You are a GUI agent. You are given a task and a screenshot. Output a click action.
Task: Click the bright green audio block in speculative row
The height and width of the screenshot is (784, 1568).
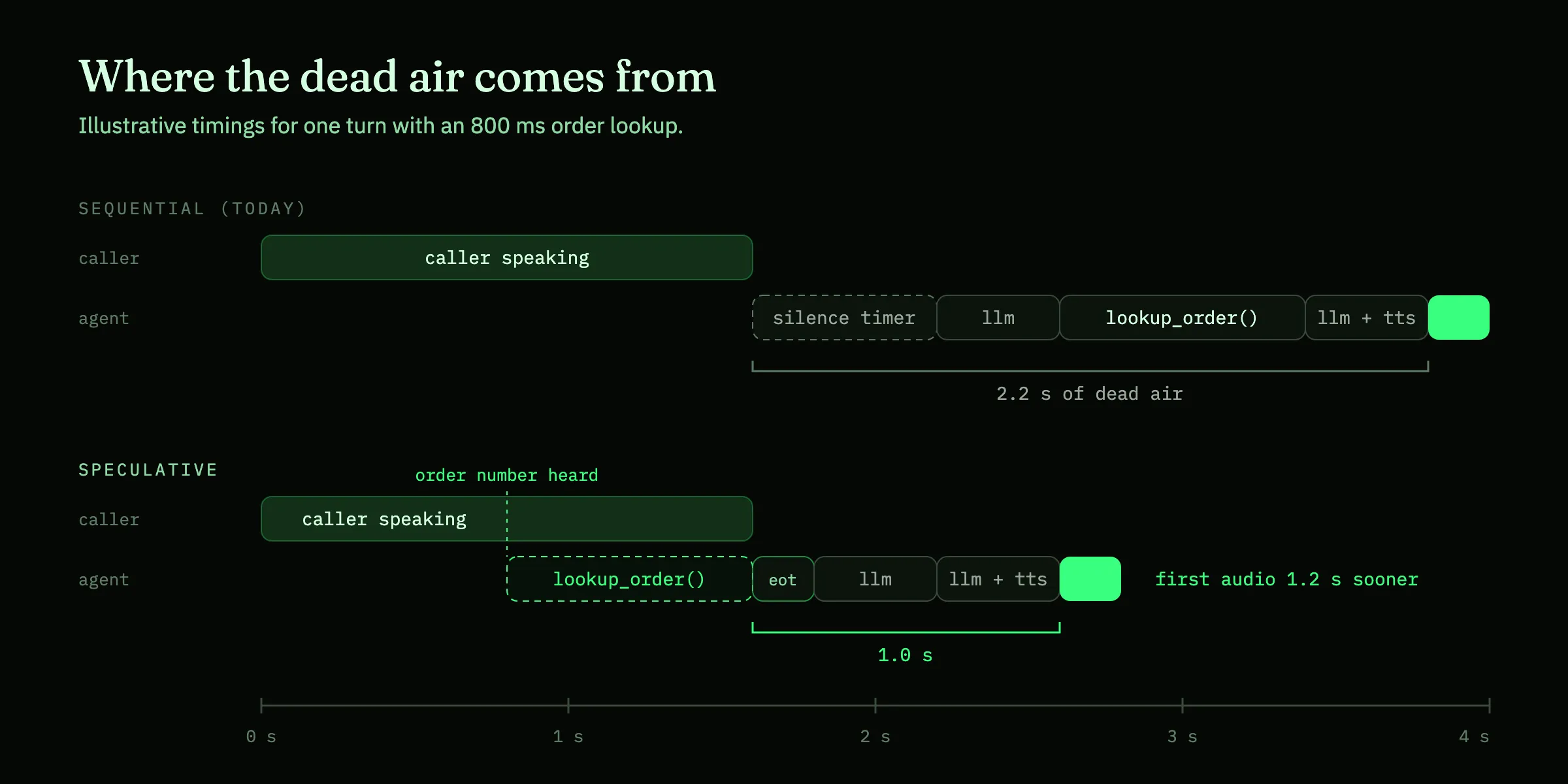click(x=1090, y=579)
